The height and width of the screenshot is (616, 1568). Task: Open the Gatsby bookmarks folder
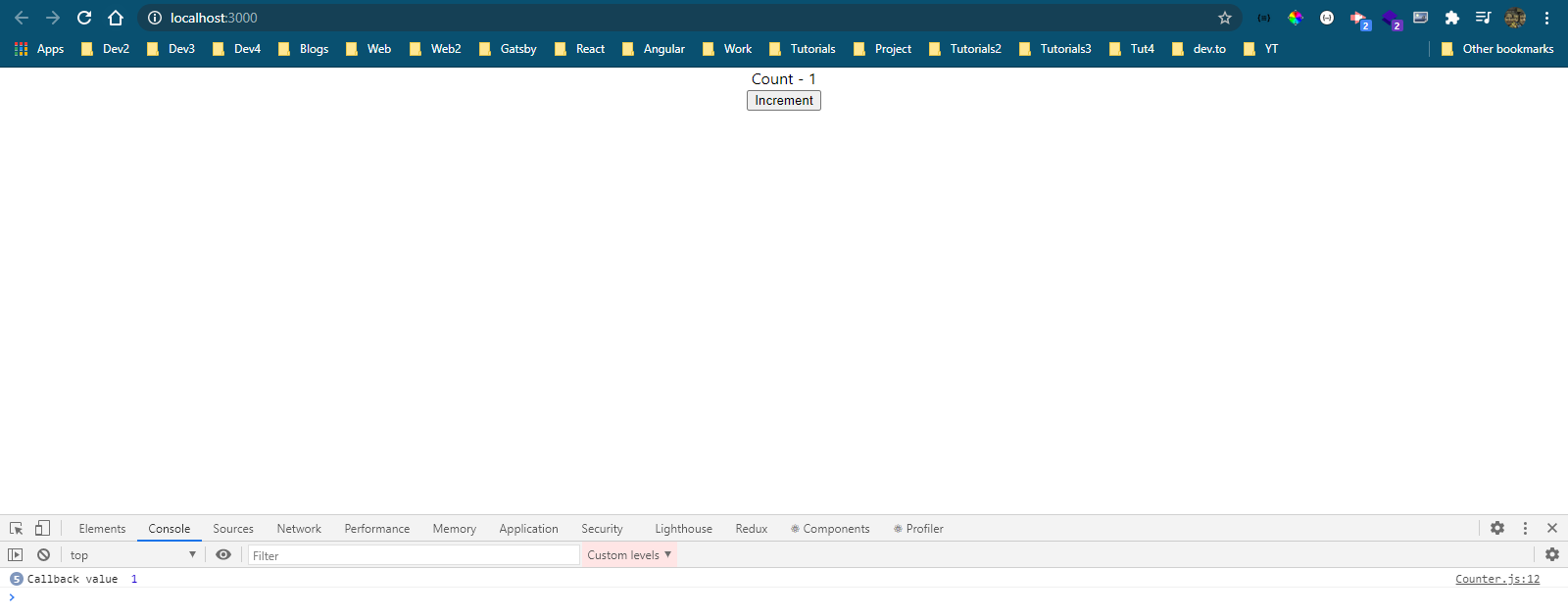(x=508, y=49)
